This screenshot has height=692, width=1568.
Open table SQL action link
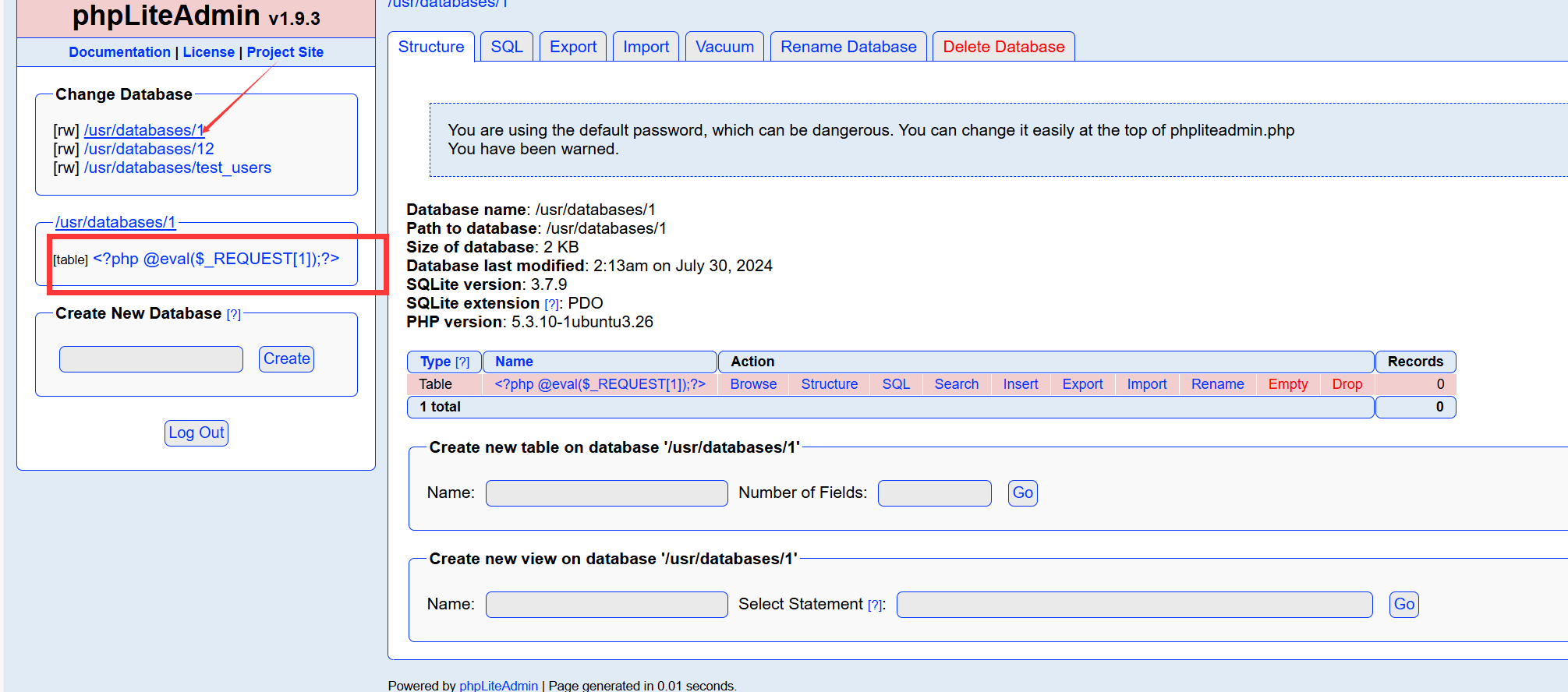896,384
